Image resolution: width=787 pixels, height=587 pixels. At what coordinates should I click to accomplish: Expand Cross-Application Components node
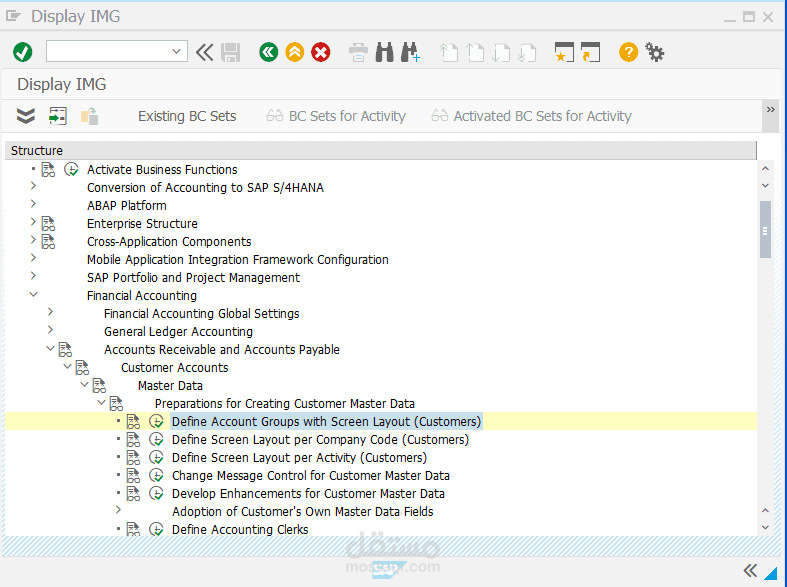pos(33,240)
